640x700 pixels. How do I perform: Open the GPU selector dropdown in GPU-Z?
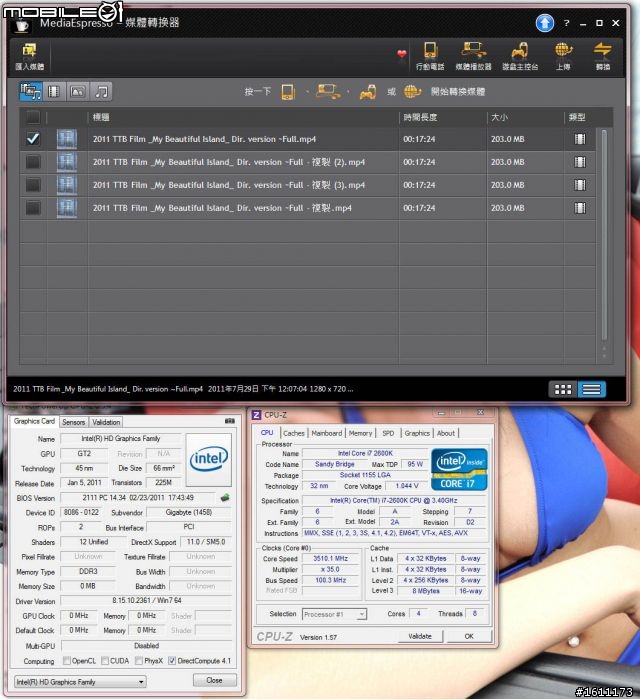point(80,682)
